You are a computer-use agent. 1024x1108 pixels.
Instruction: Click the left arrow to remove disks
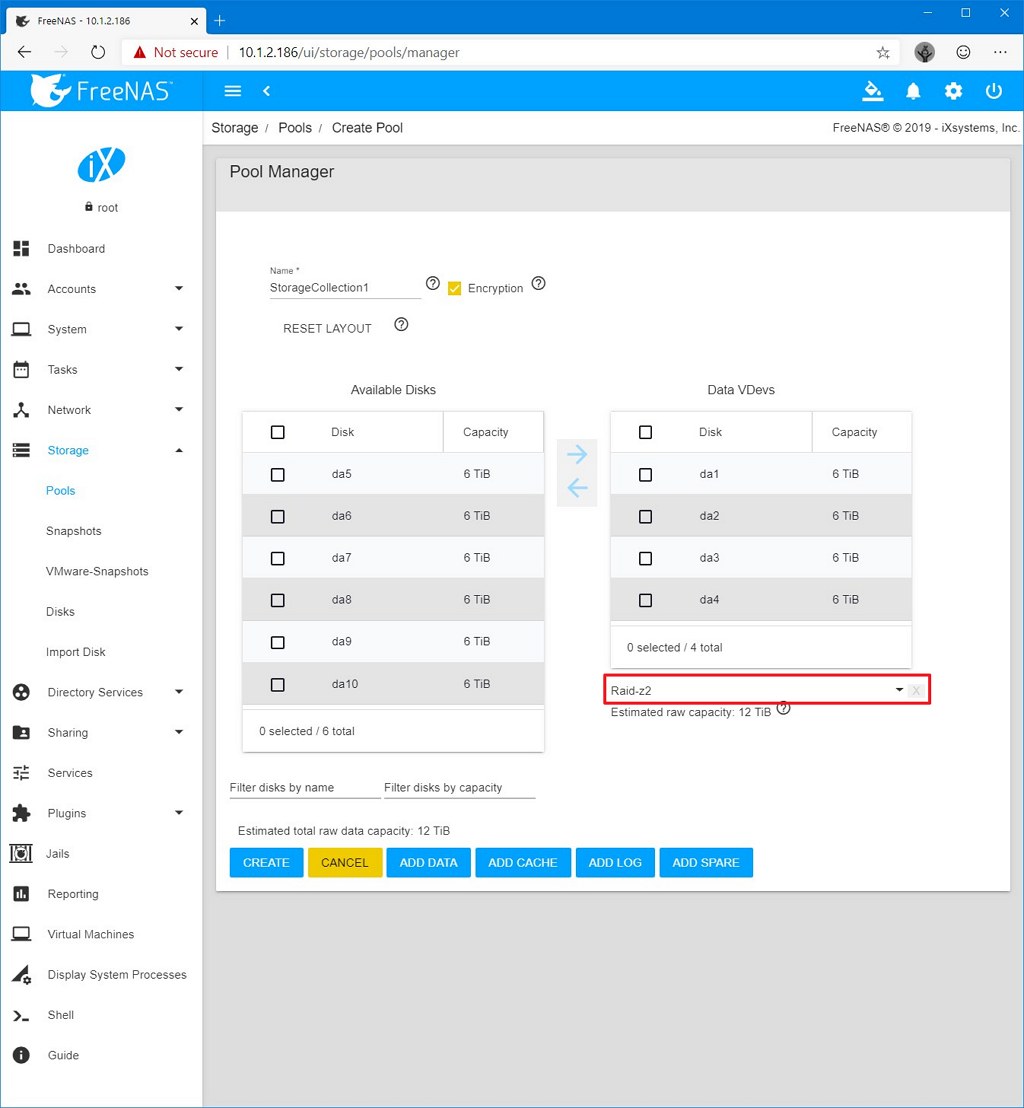577,488
